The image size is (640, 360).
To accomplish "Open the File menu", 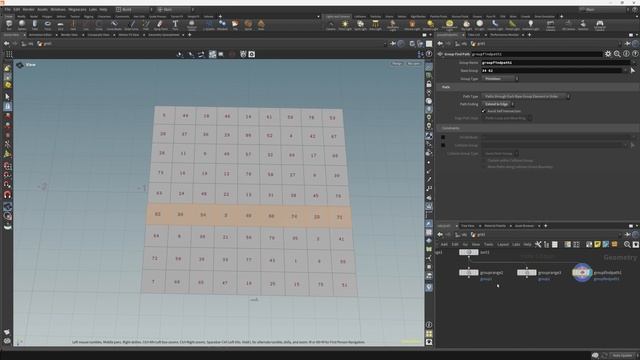I will pos(7,9).
